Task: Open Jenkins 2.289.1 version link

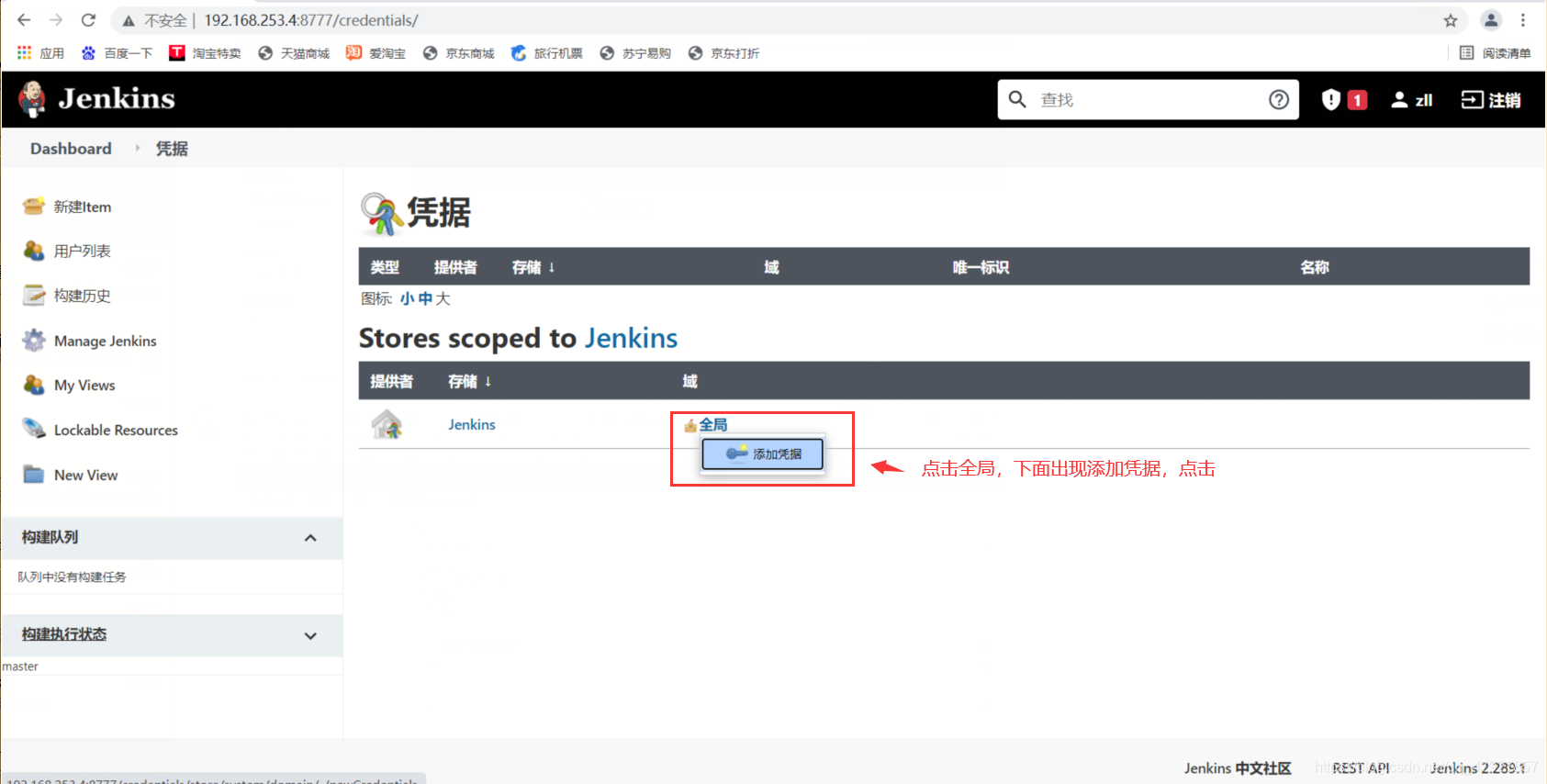Action: click(x=1477, y=768)
